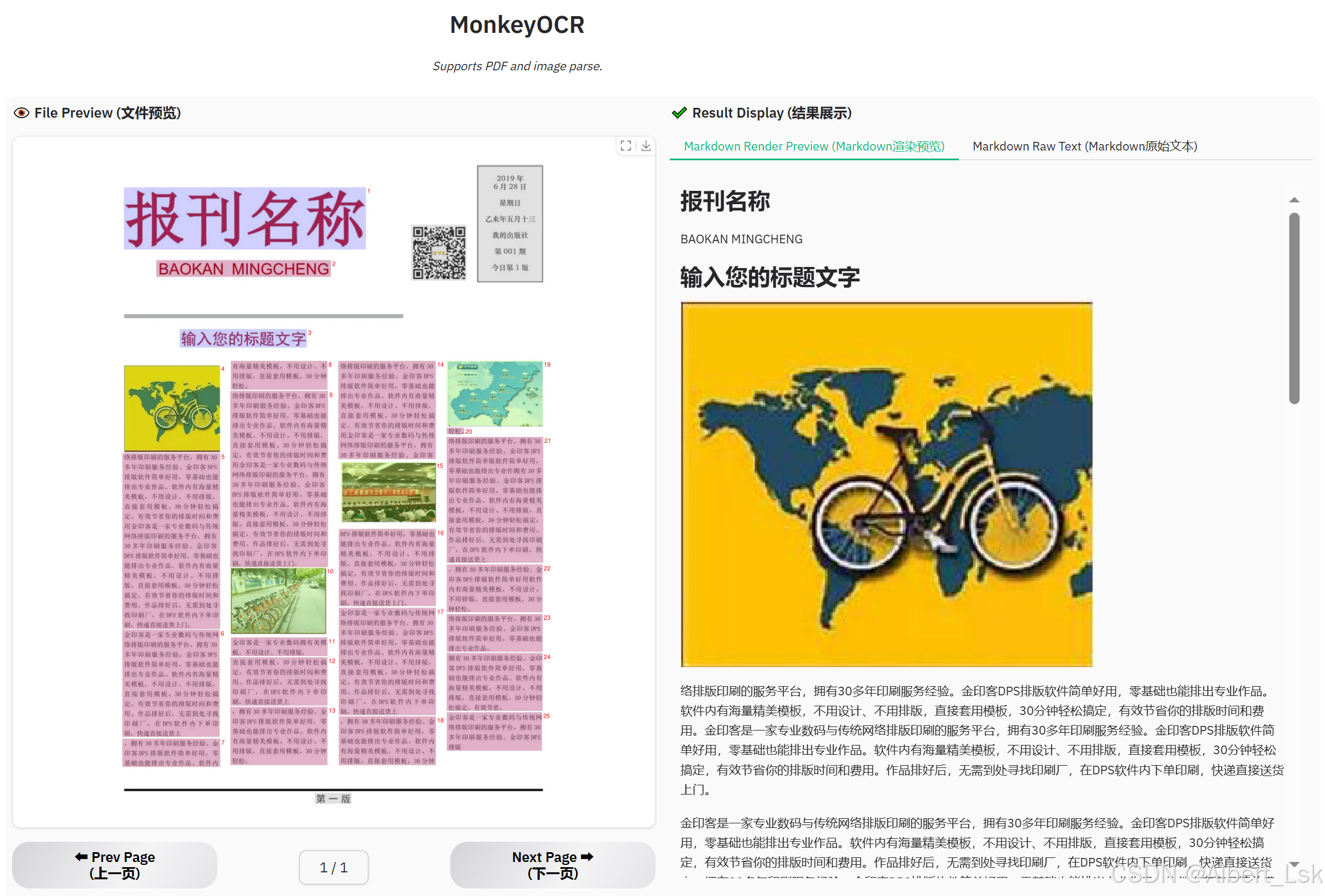This screenshot has width=1325, height=896.
Task: Click the "1 / 1" page indicator
Action: pyautogui.click(x=333, y=867)
